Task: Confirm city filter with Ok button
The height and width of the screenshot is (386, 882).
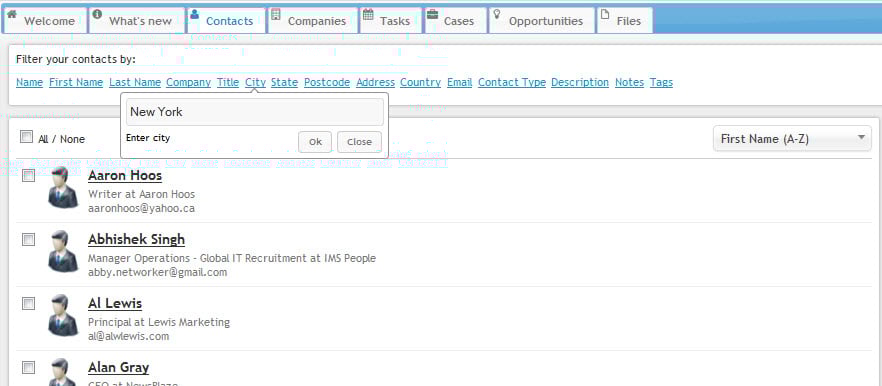Action: 315,142
